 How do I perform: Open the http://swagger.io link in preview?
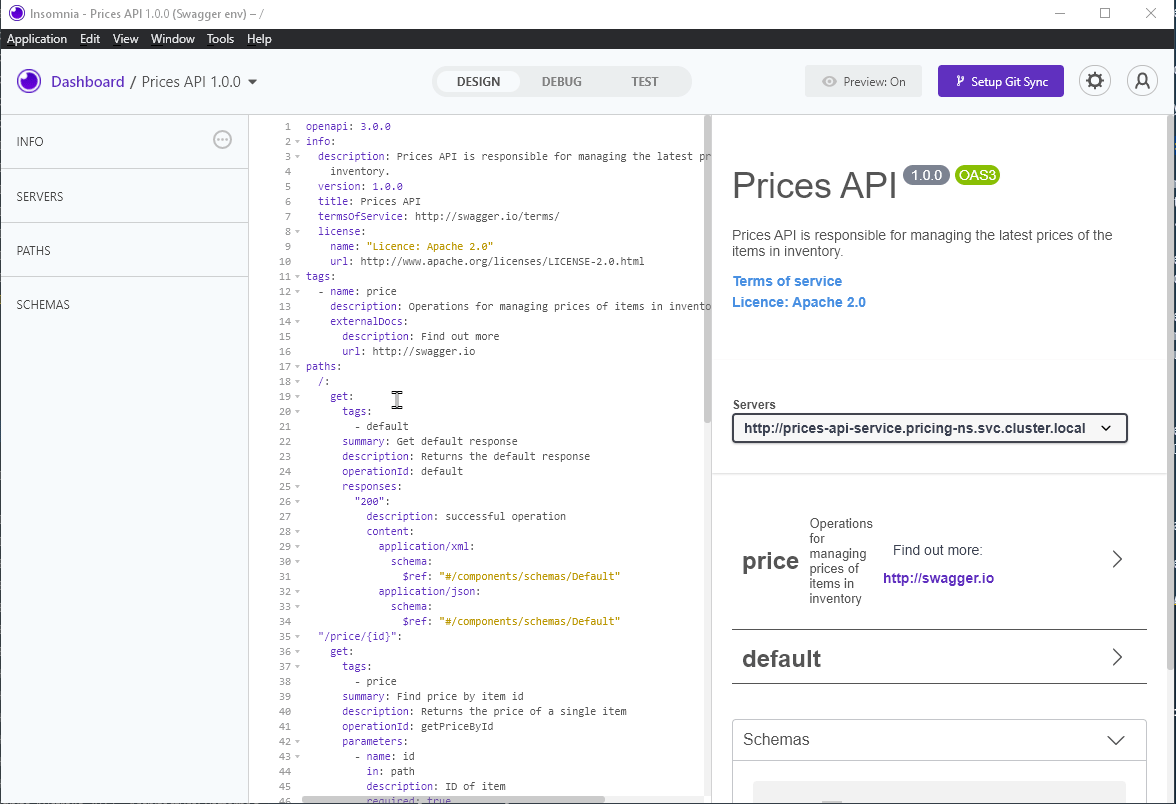point(938,578)
